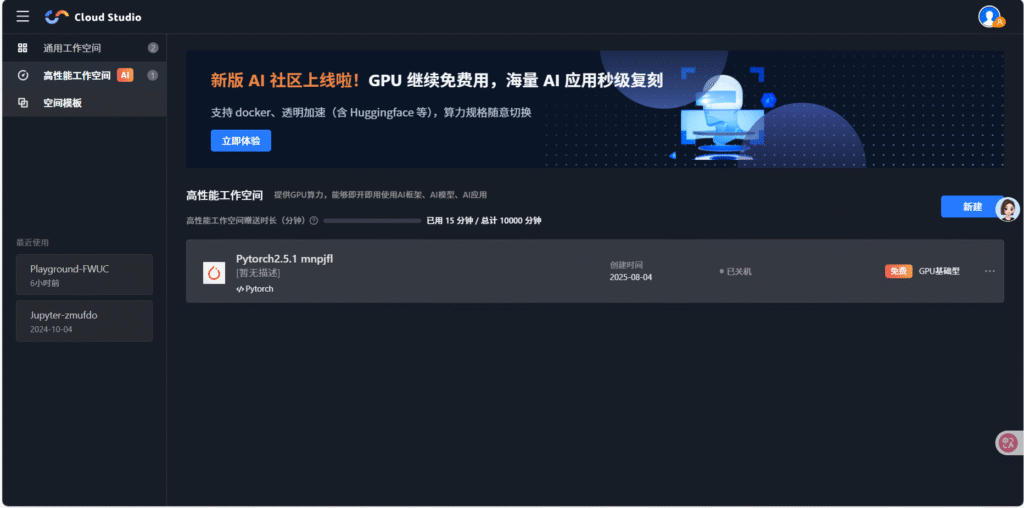The image size is (1024, 508).
Task: Click 已用 15 分钟 / 总计 10000 分钟 text
Action: click(x=484, y=221)
